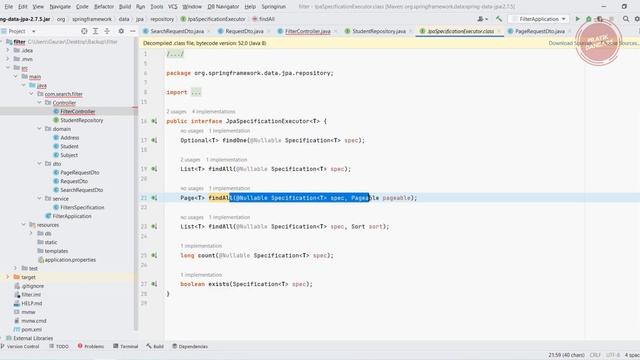
Task: Collapse the Controller package
Action: (x=39, y=103)
